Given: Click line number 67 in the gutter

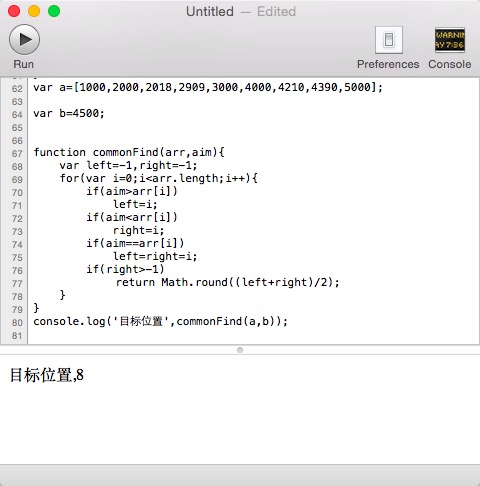Looking at the screenshot, I should click(17, 154).
